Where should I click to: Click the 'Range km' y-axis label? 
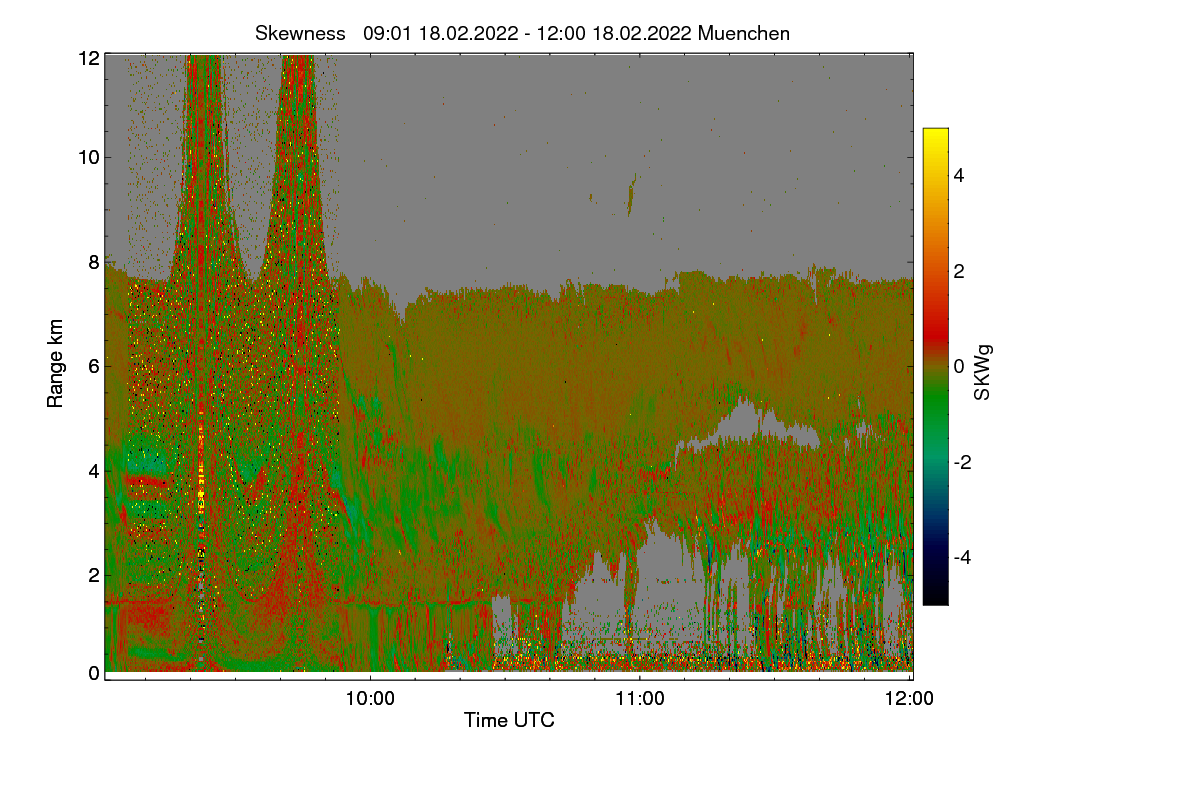(55, 364)
